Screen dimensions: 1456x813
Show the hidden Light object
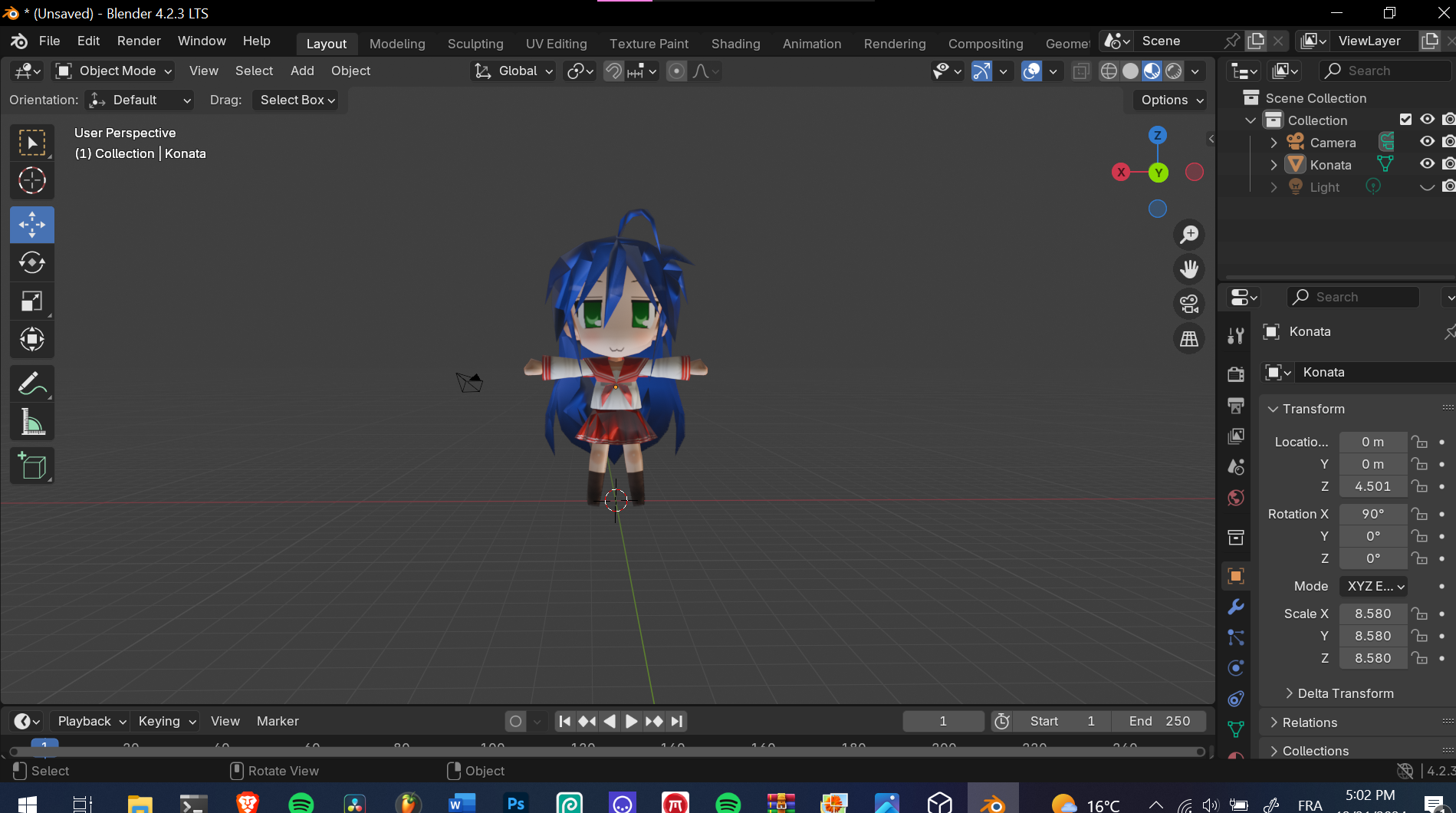(1427, 187)
